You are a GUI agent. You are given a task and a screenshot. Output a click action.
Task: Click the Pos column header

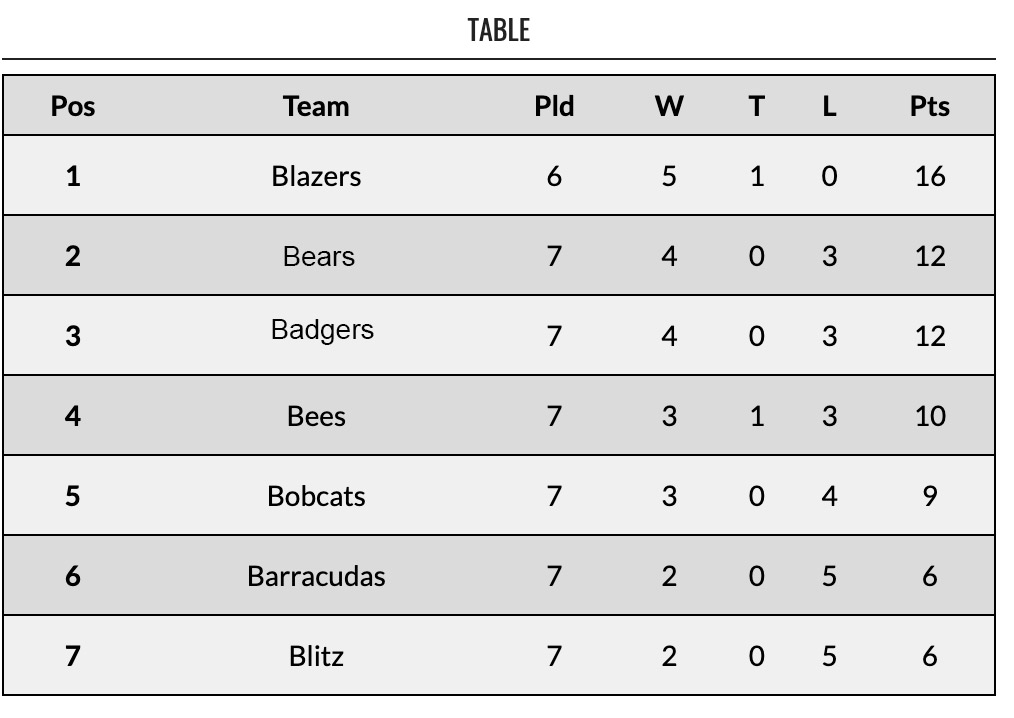73,106
